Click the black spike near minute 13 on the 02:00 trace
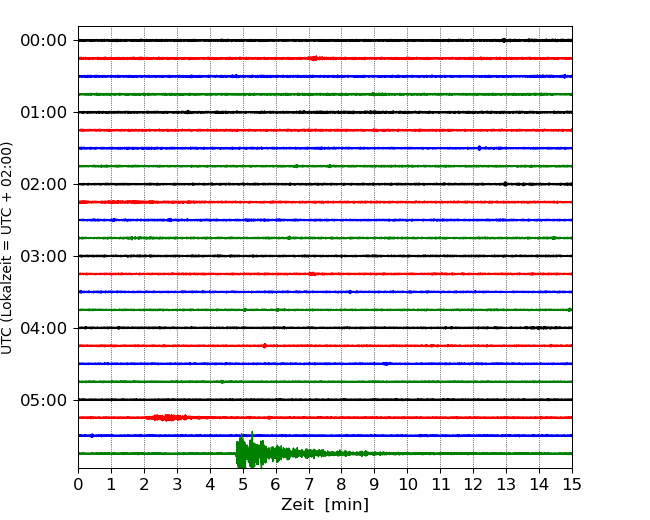650x520 pixels. [x=505, y=184]
